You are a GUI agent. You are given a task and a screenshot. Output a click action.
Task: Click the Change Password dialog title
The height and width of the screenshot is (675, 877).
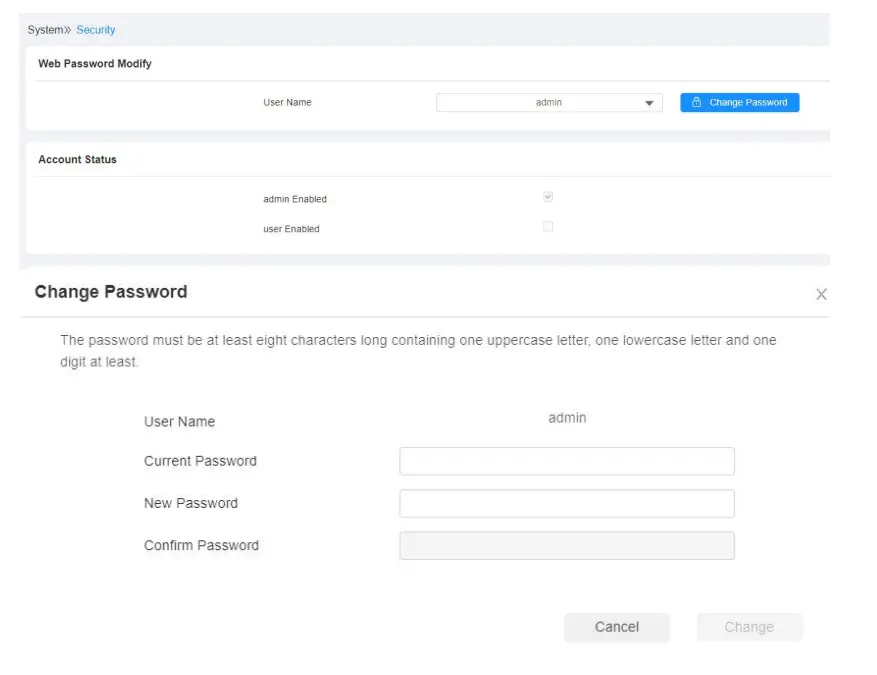pyautogui.click(x=111, y=292)
